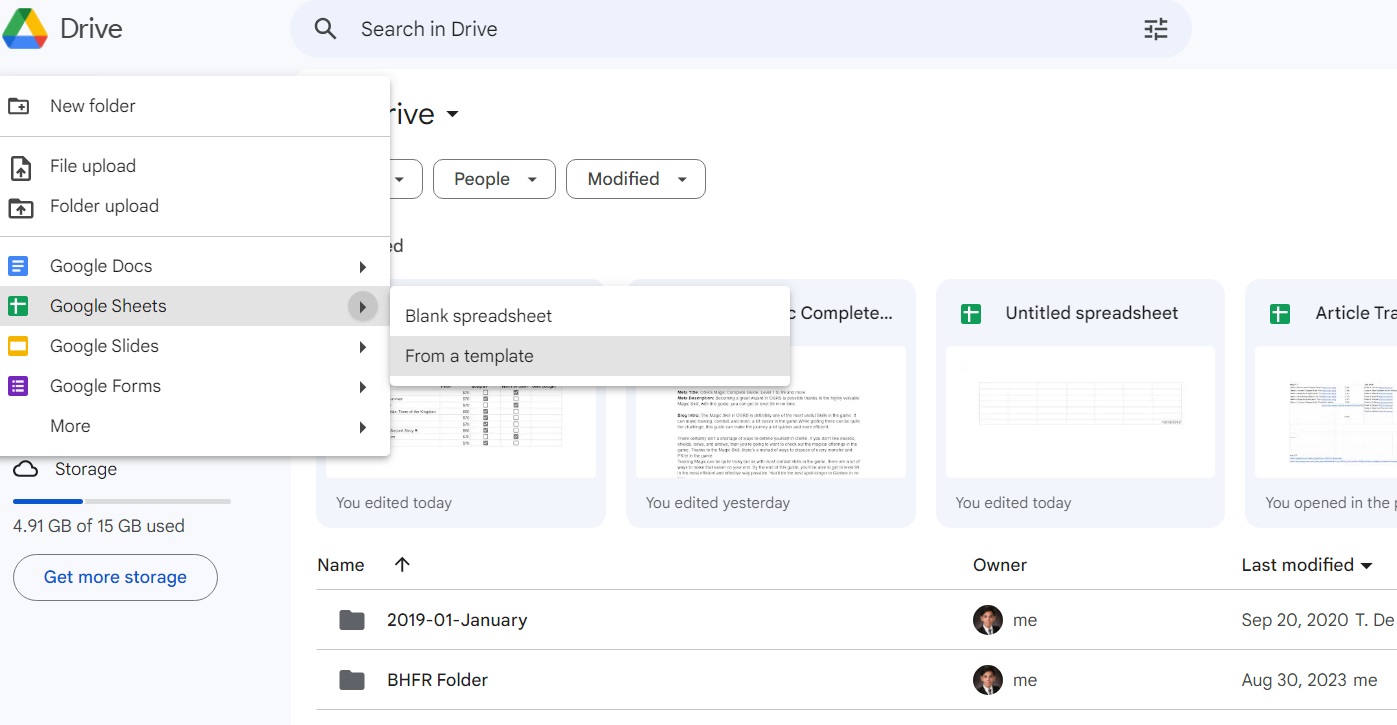Select Folder upload menu item
The width and height of the screenshot is (1397, 725).
pyautogui.click(x=195, y=206)
